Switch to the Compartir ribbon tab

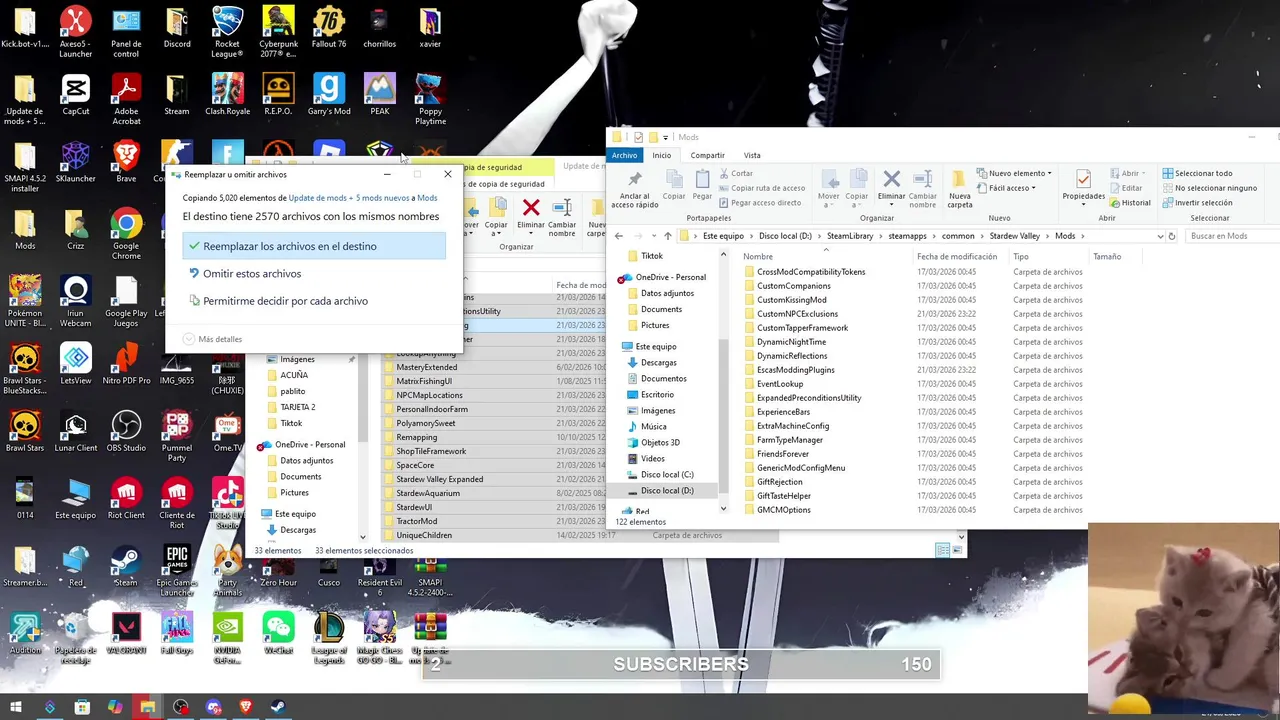[x=707, y=155]
